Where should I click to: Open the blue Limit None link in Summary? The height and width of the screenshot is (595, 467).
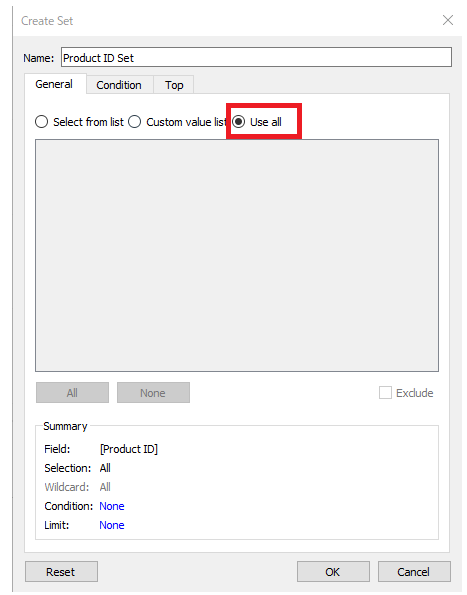tap(112, 525)
